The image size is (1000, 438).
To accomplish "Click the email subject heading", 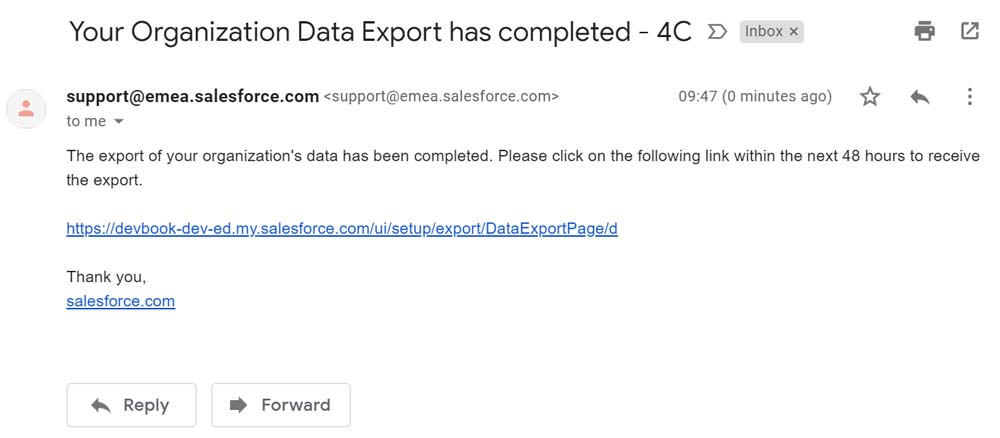I will [x=380, y=32].
